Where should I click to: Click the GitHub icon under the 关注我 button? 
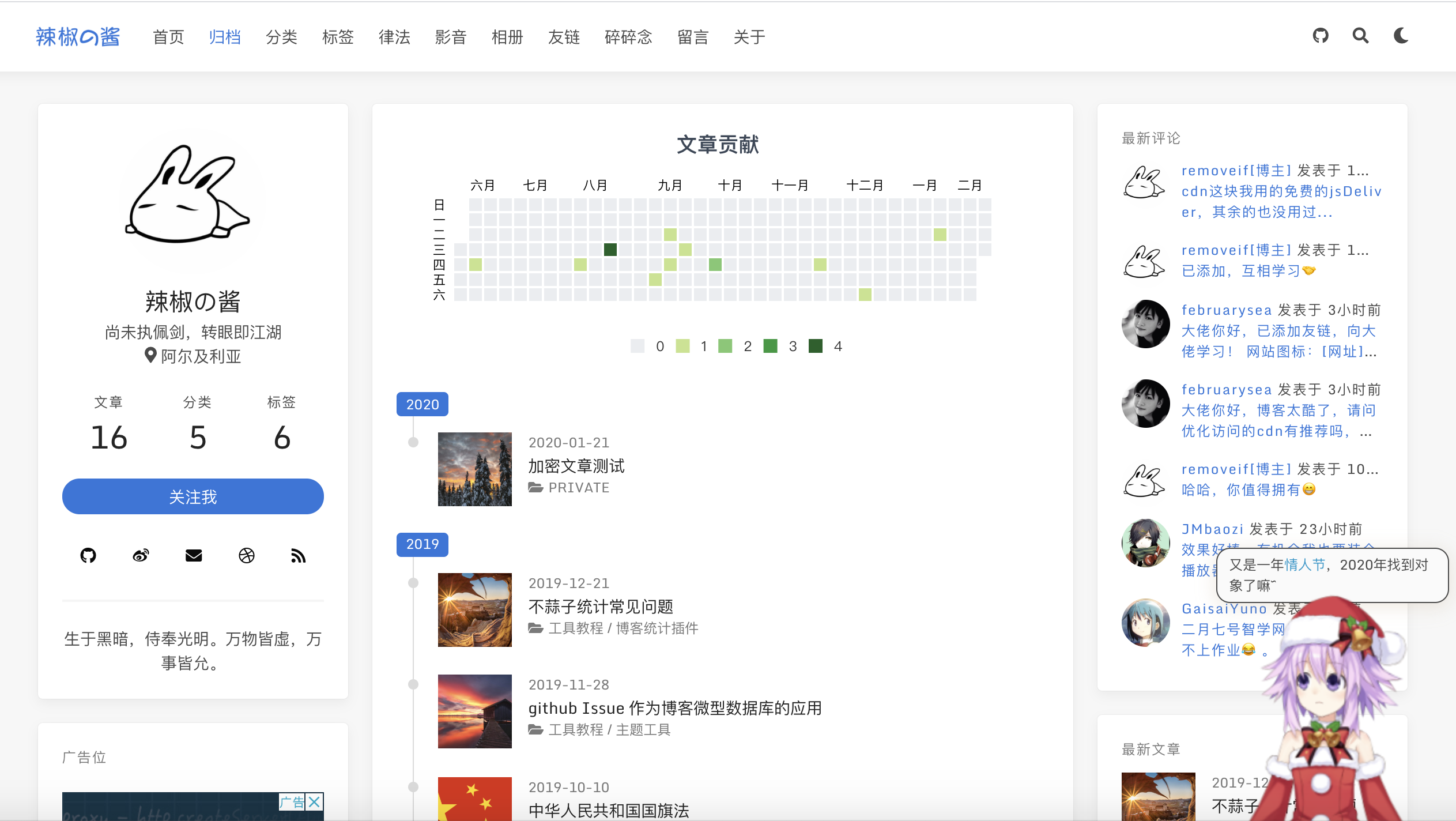(88, 555)
